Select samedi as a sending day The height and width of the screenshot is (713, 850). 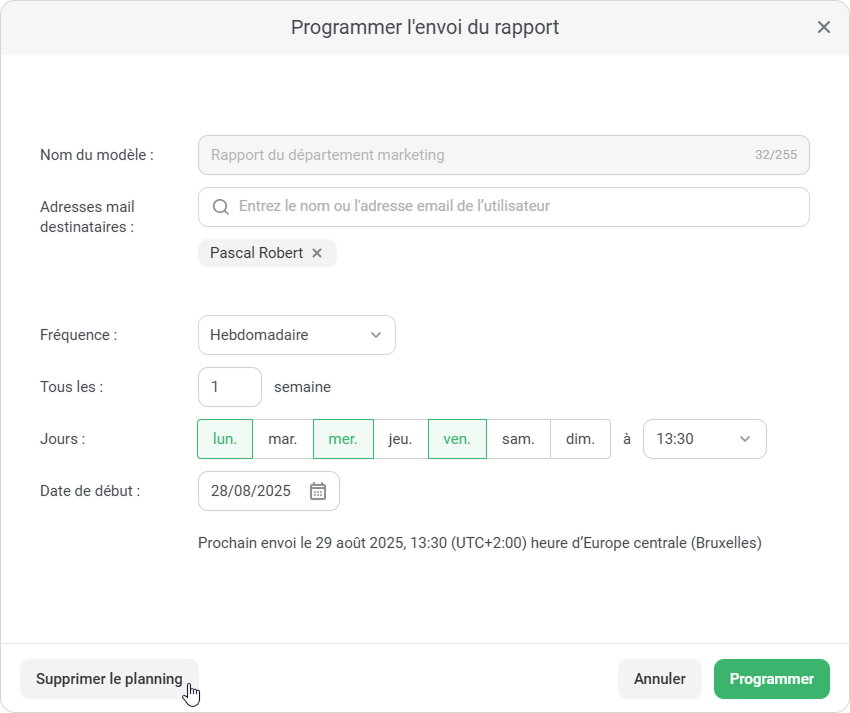point(518,439)
